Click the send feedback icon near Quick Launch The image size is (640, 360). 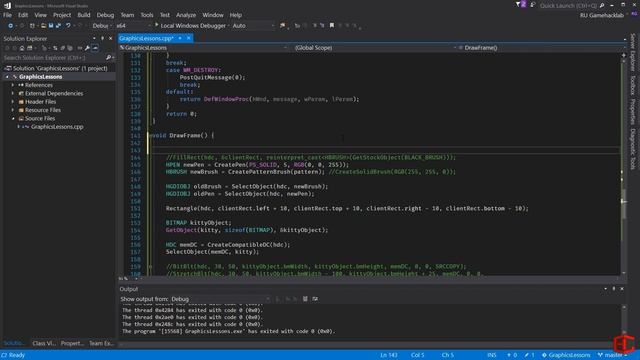[x=533, y=5]
